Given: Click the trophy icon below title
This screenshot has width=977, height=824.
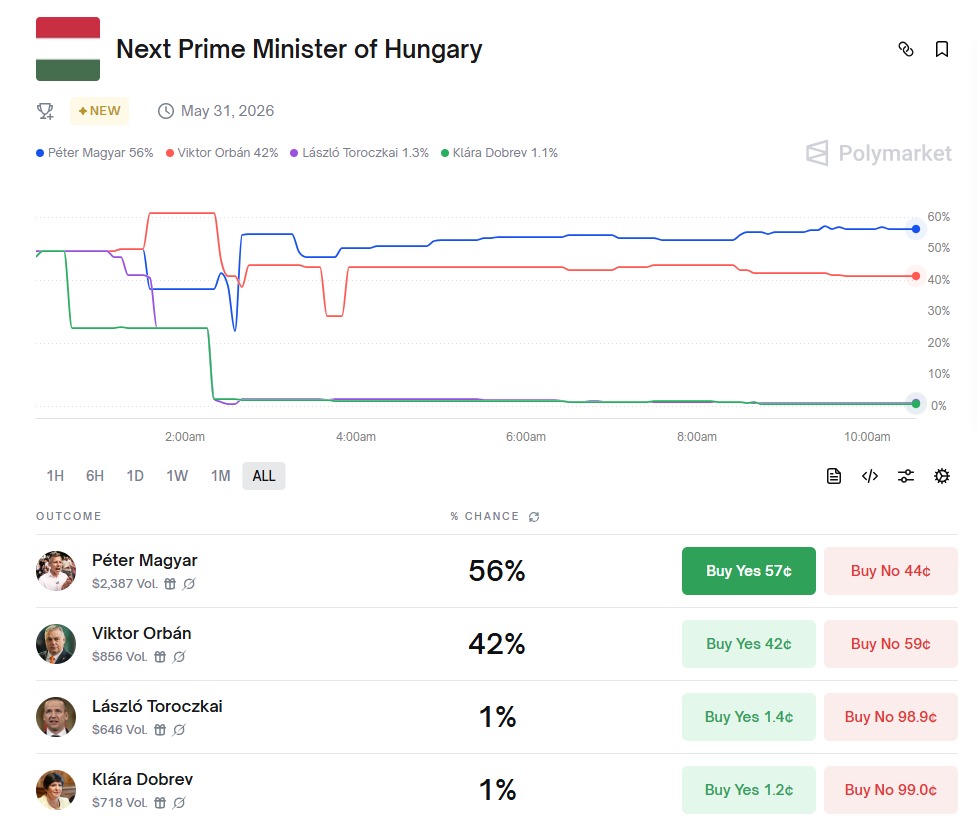Looking at the screenshot, I should (45, 111).
